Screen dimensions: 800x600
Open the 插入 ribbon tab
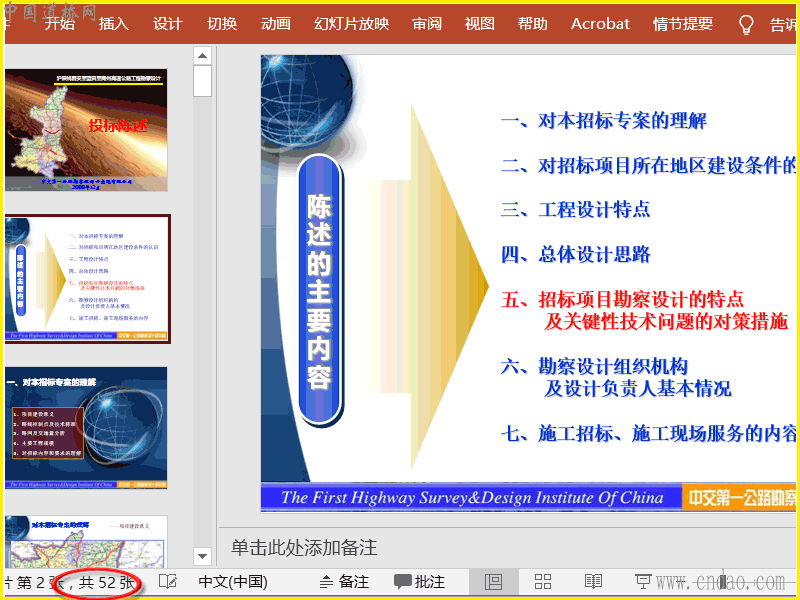(113, 23)
